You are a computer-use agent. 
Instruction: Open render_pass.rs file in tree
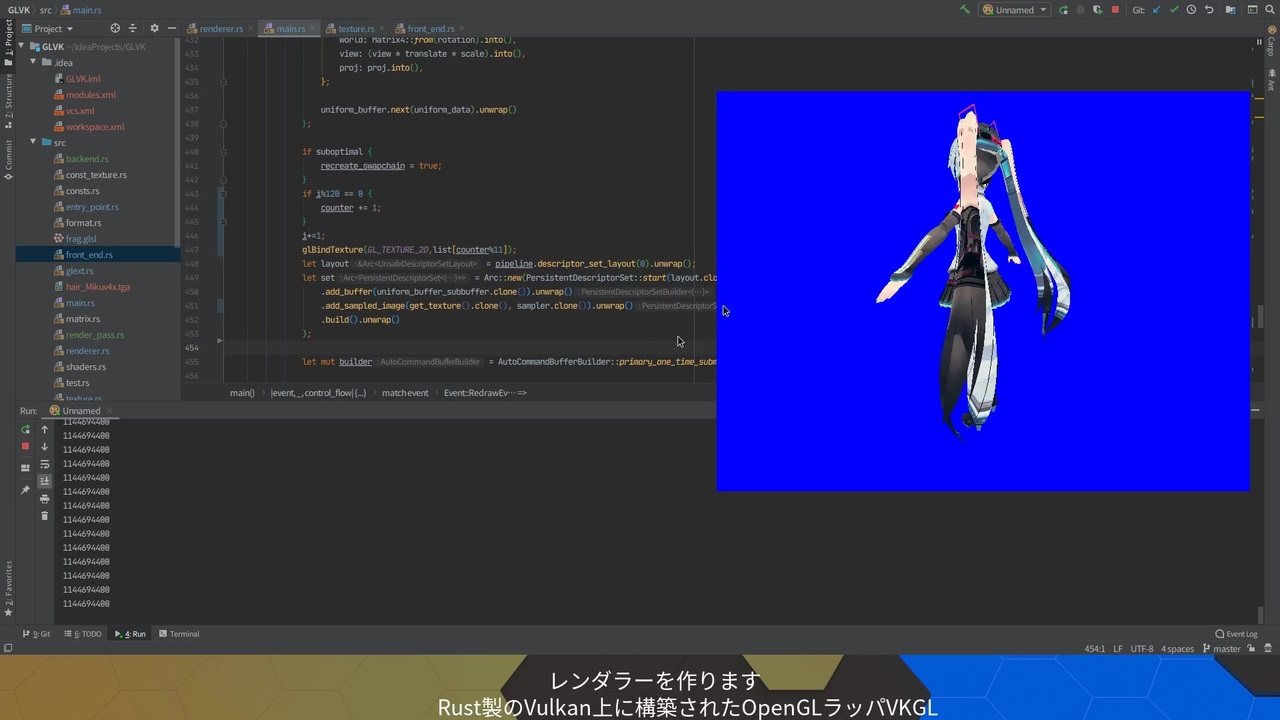95,335
